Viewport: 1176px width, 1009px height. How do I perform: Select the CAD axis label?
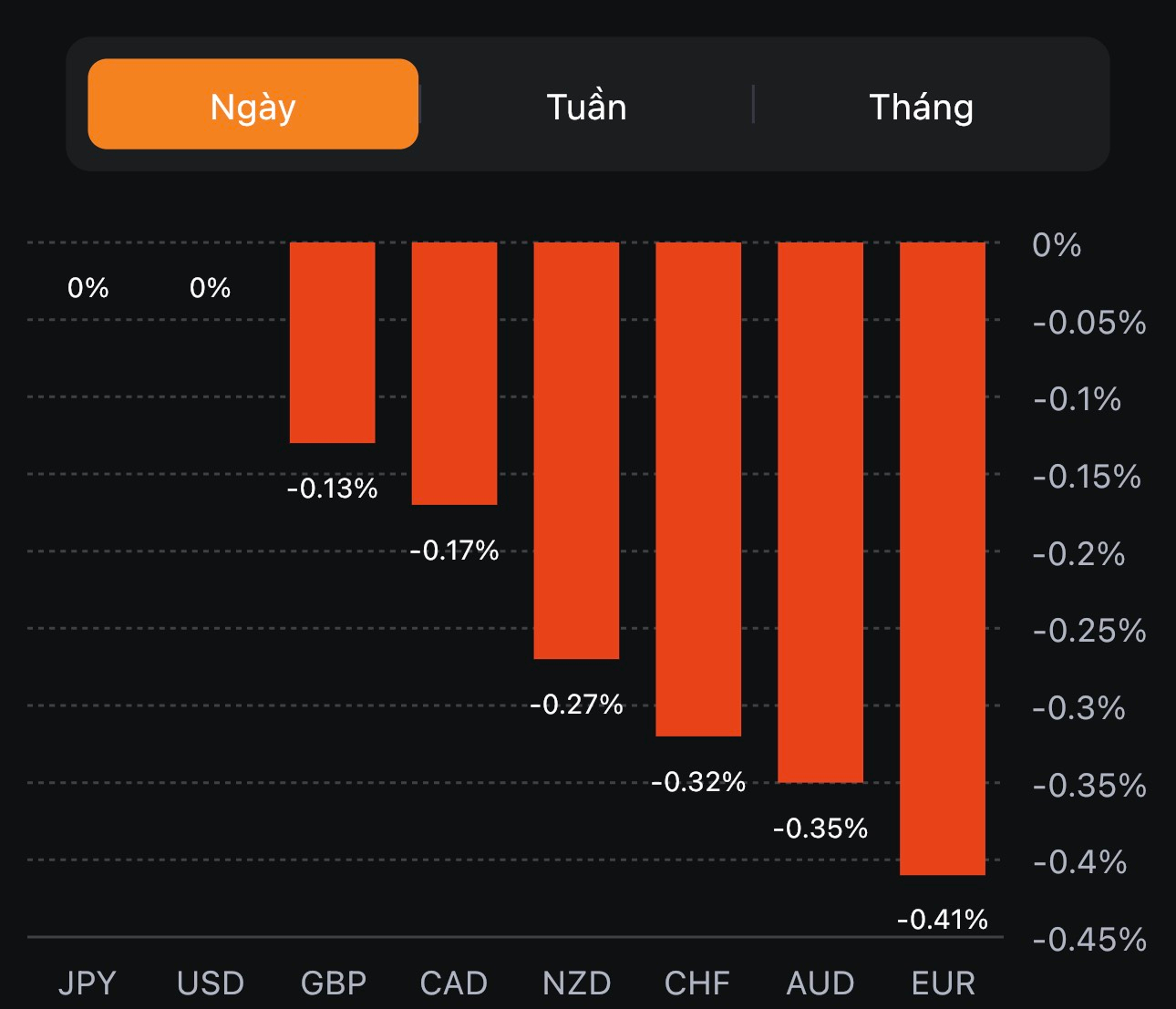coord(454,983)
